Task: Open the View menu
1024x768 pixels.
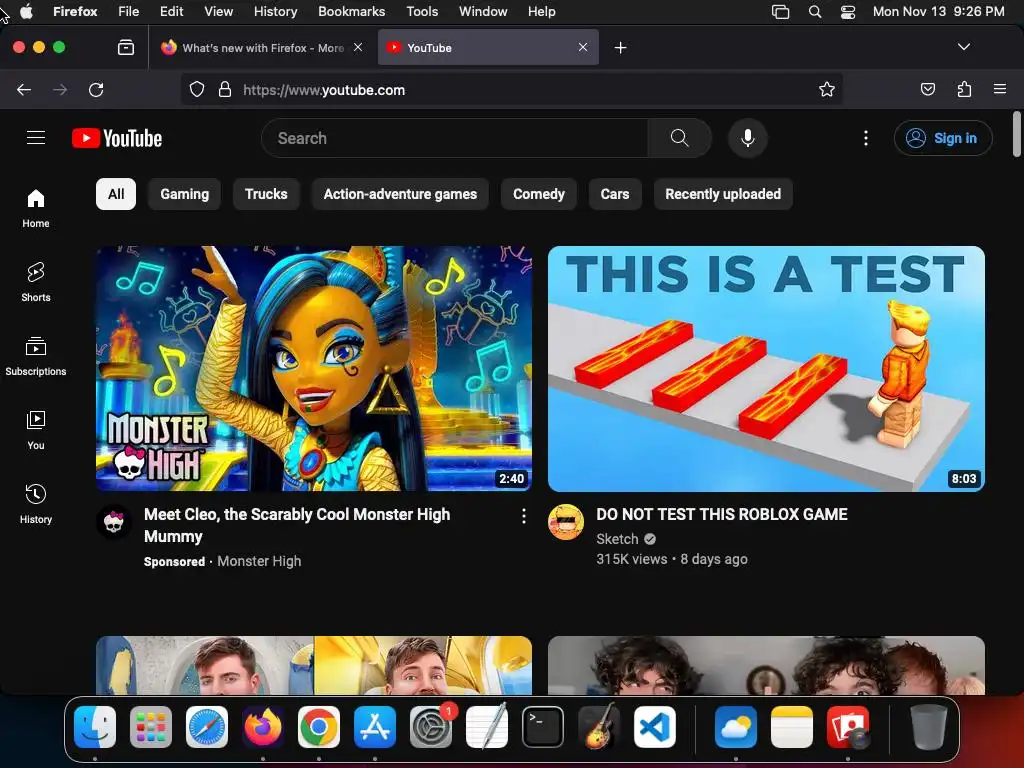Action: 218,11
